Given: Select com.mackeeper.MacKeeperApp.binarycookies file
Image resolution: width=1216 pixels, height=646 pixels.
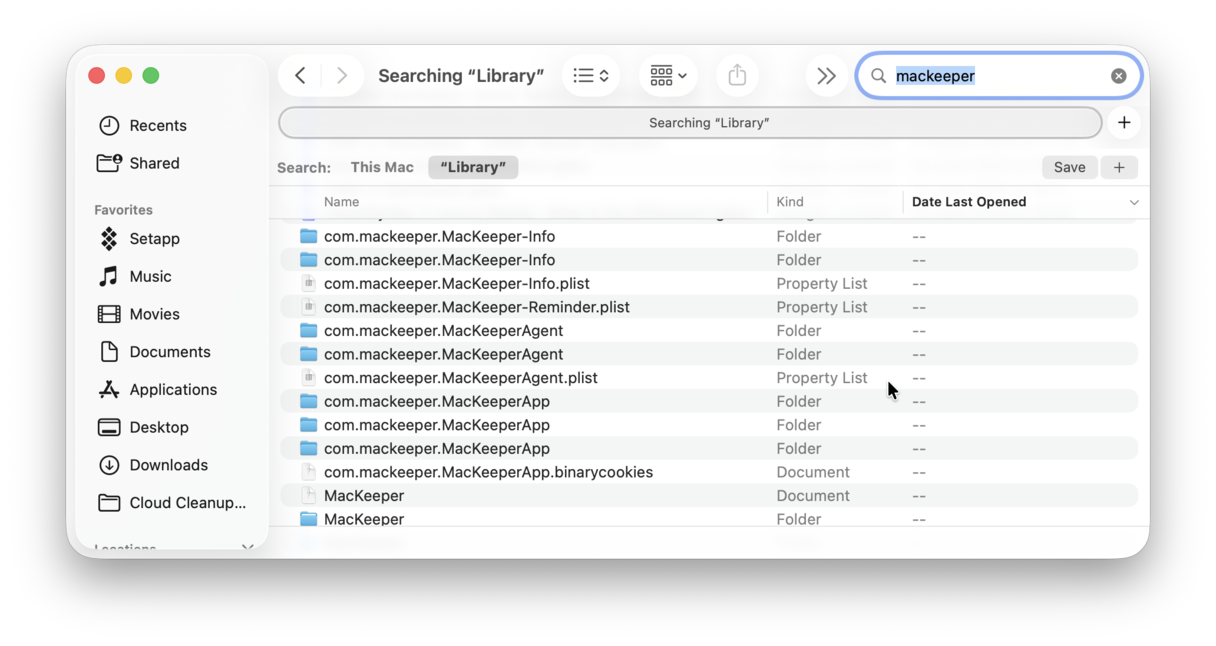Looking at the screenshot, I should (709, 472).
